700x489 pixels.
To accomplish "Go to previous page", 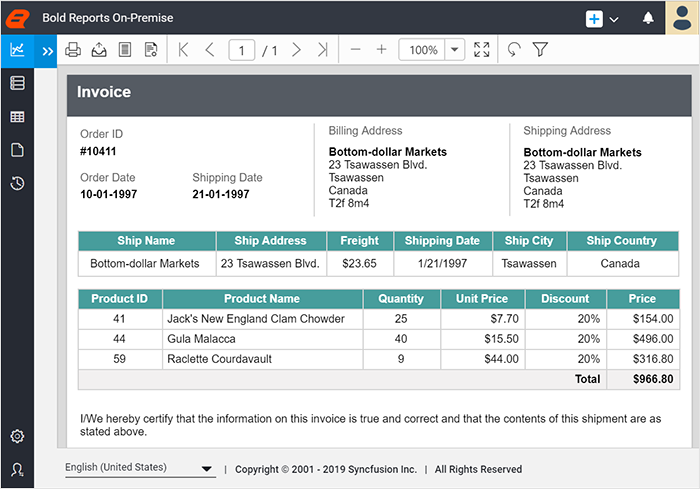I will 210,50.
